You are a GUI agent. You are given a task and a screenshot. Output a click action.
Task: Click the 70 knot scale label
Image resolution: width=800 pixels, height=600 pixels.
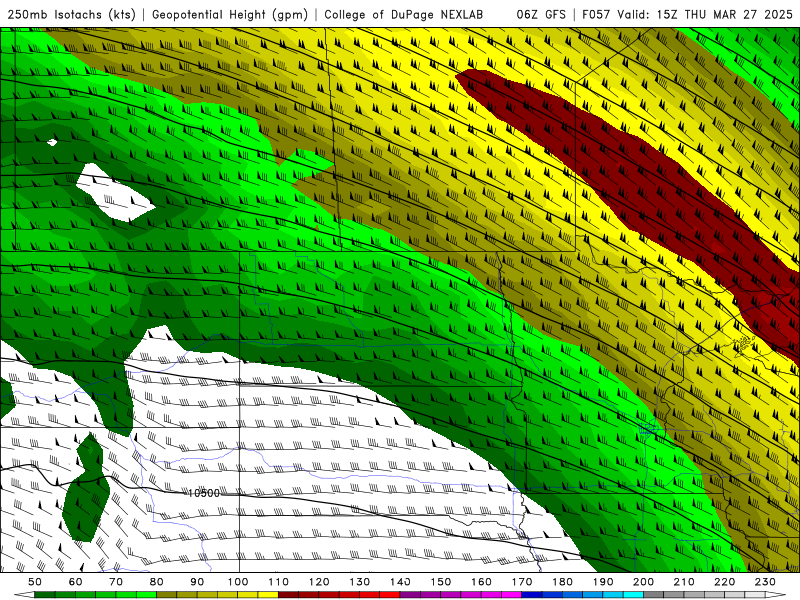[116, 582]
